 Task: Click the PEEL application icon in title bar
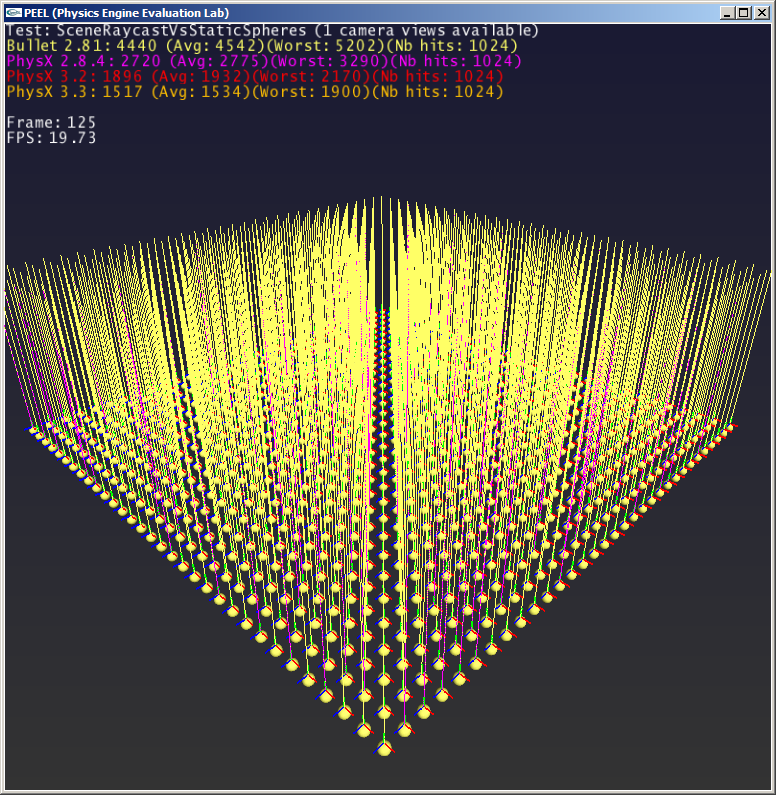14,13
